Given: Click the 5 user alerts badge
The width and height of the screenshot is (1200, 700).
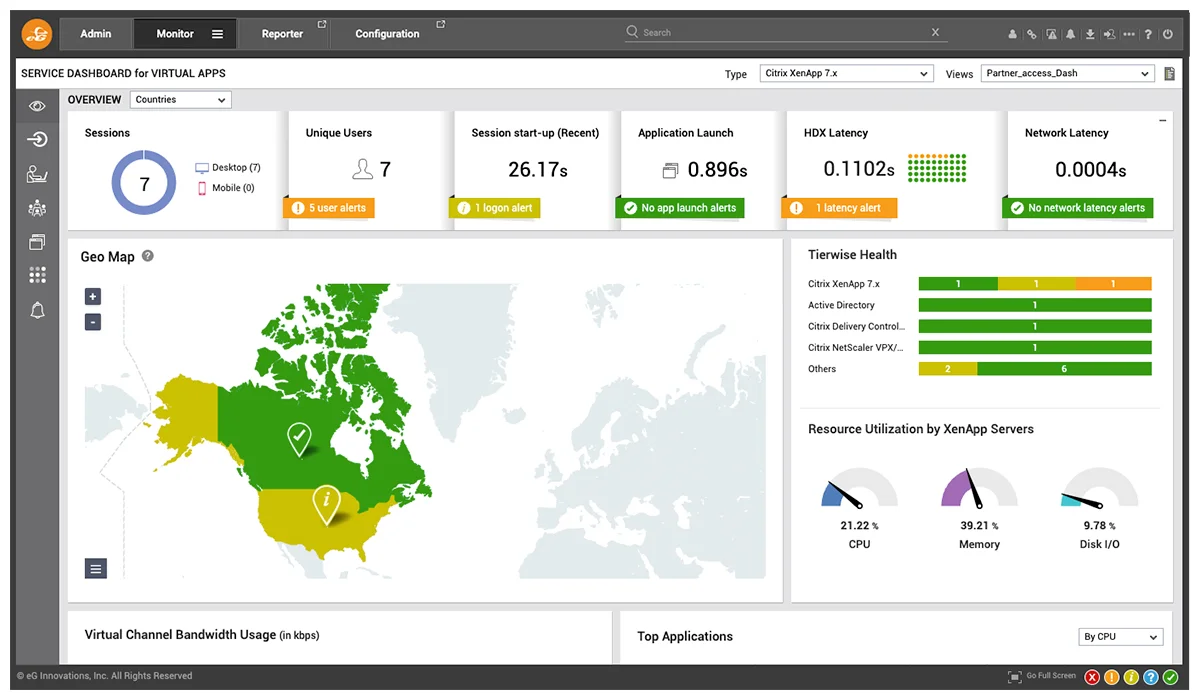Looking at the screenshot, I should pyautogui.click(x=329, y=208).
